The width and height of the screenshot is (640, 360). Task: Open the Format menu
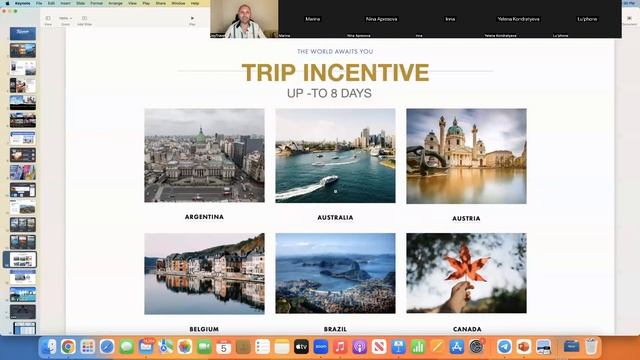coord(97,3)
